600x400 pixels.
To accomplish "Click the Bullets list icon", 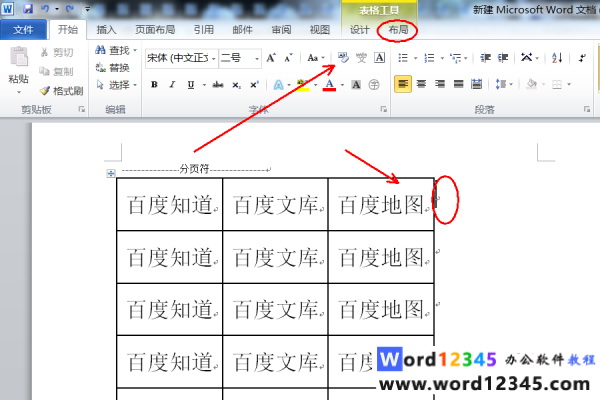I will [x=403, y=58].
